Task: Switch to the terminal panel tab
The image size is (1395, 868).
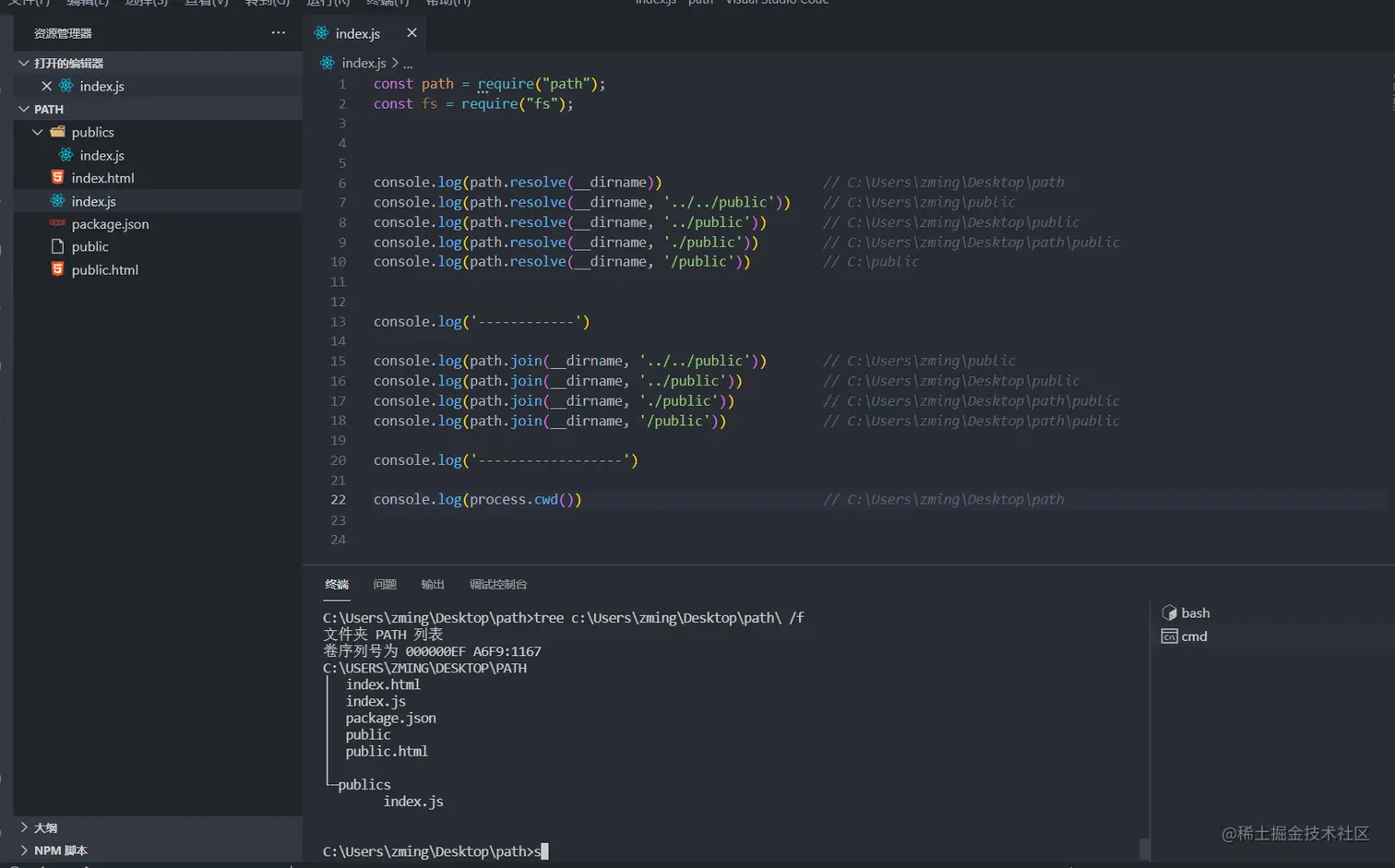Action: pyautogui.click(x=337, y=584)
